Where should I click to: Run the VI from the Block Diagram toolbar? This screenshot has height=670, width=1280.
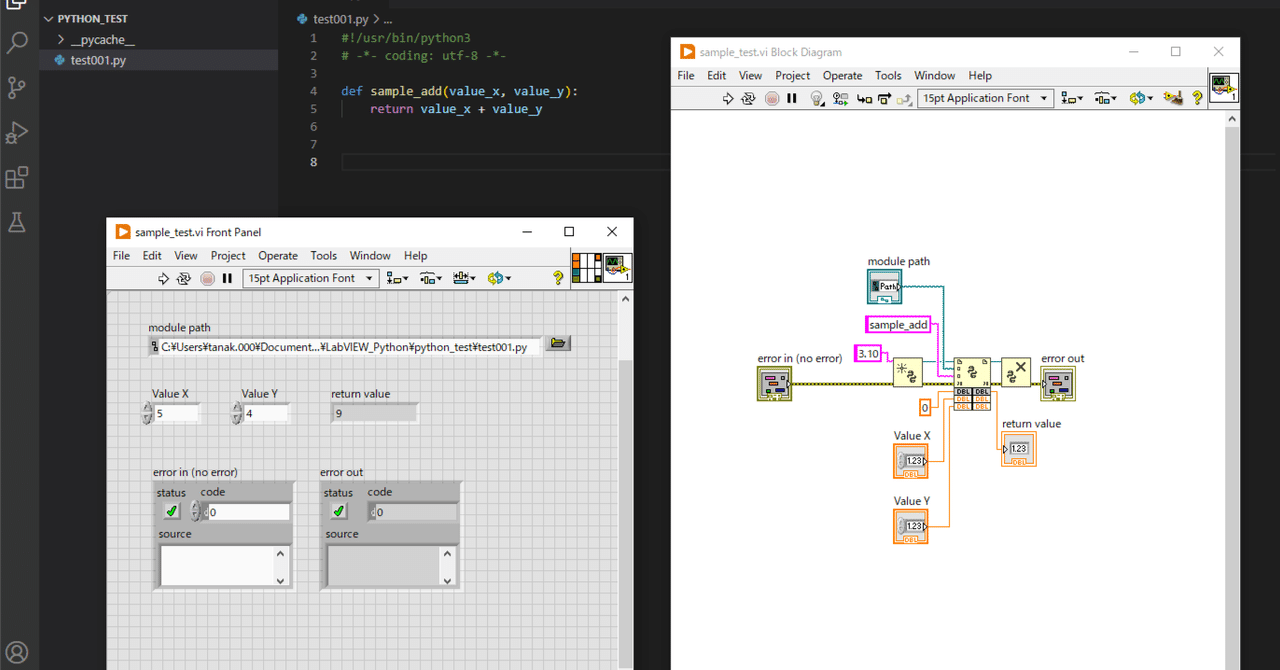(728, 98)
